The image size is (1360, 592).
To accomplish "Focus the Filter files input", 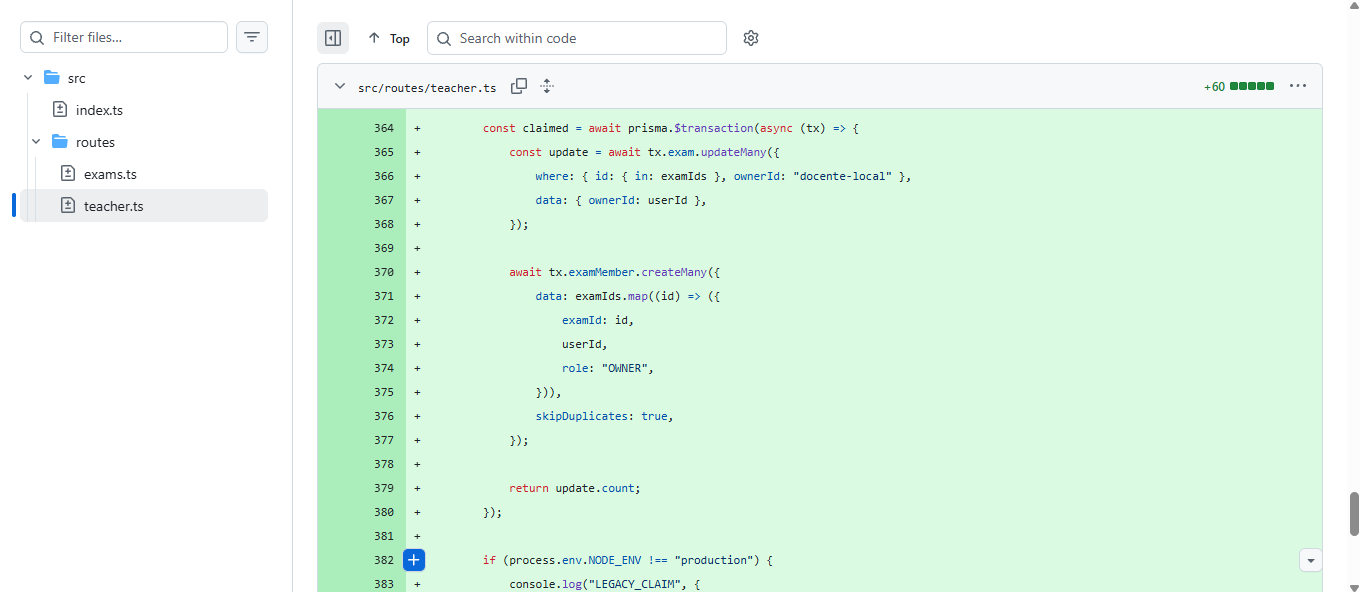I will [x=124, y=37].
